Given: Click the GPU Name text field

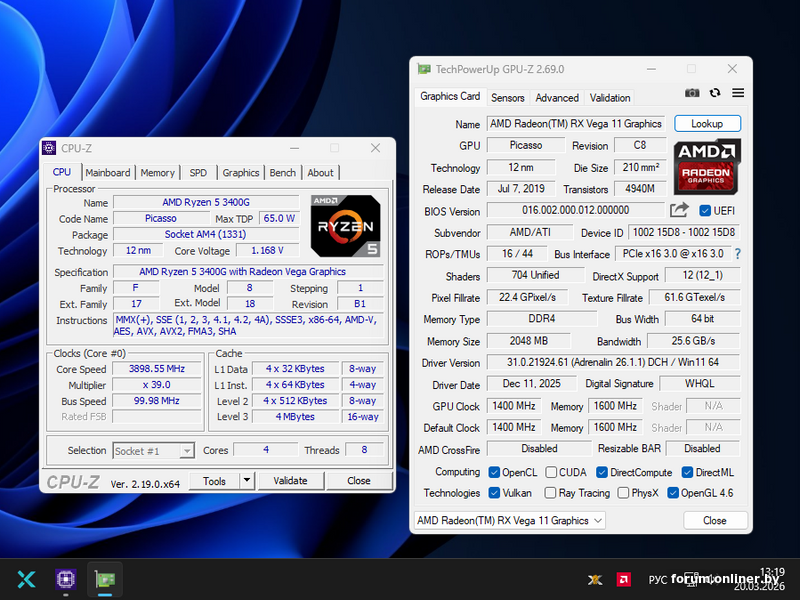Looking at the screenshot, I should [x=576, y=124].
